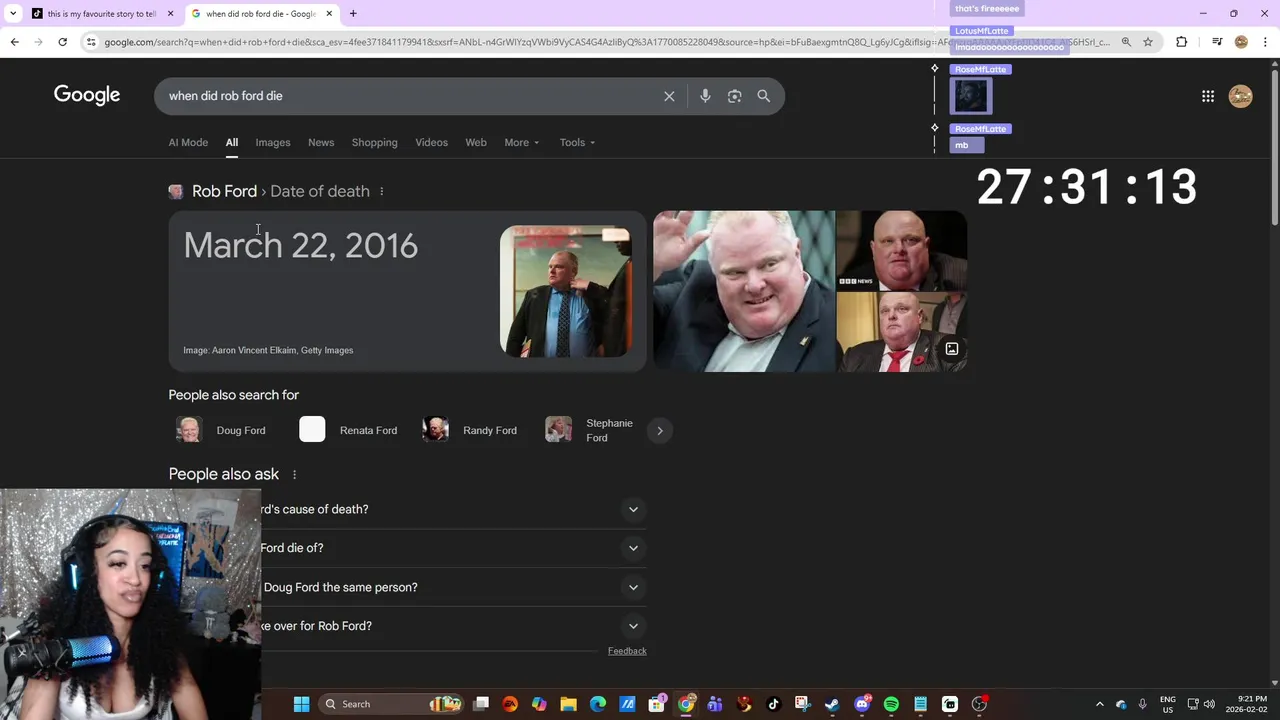Open Discord from taskbar
The image size is (1280, 720).
coord(862,704)
